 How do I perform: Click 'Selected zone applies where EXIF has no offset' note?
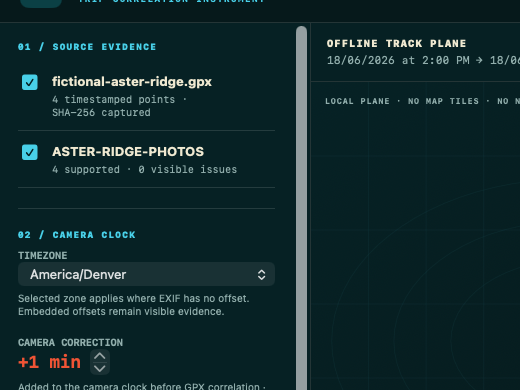click(133, 298)
